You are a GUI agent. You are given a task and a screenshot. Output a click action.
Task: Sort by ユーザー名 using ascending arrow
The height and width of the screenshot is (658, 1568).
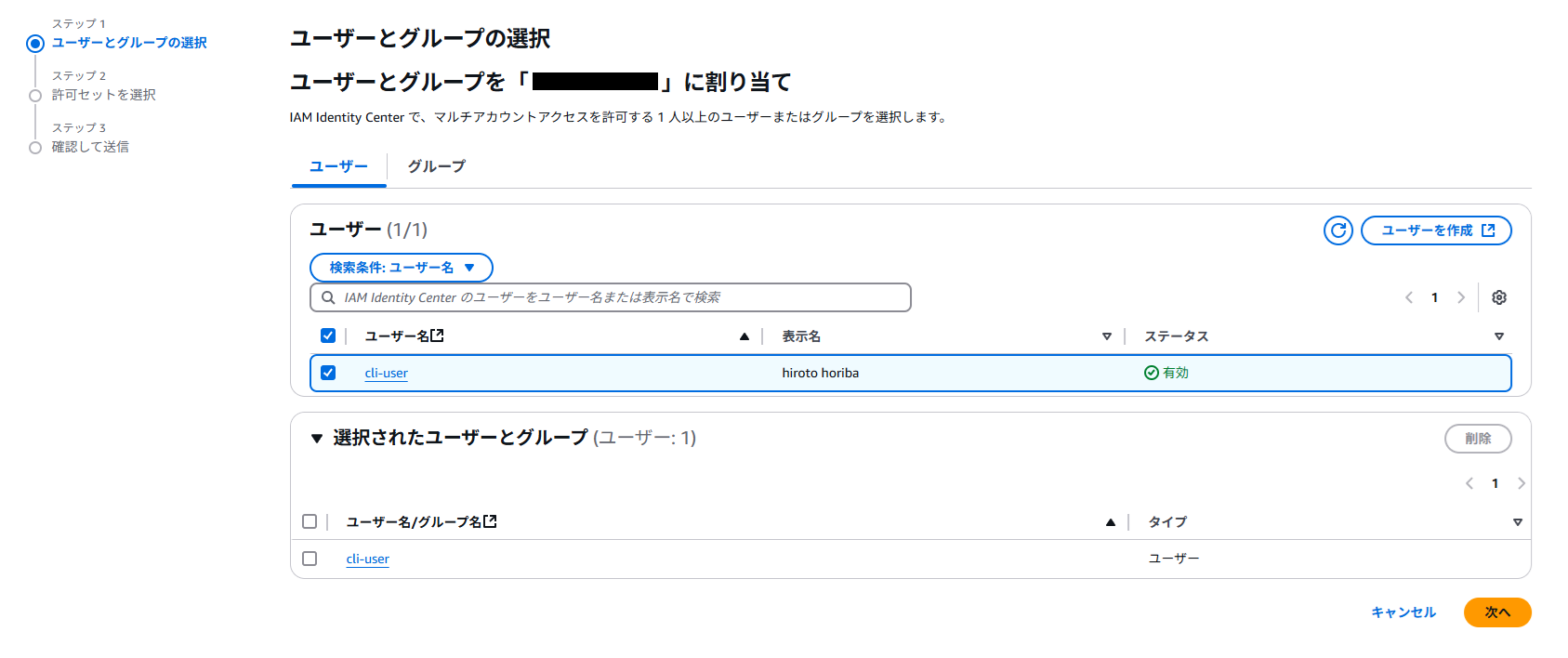[744, 336]
